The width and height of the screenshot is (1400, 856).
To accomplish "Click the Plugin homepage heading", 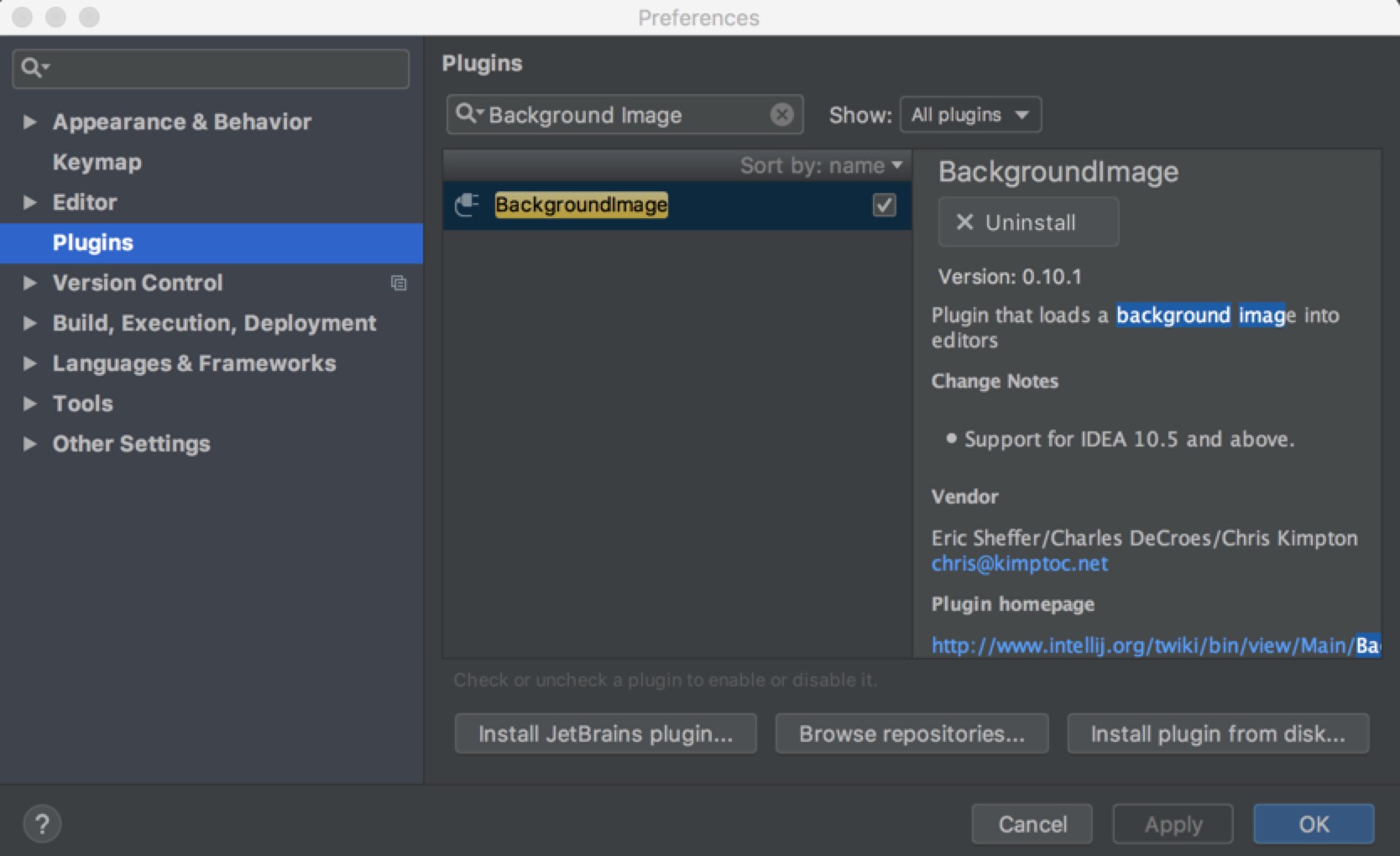I will pos(1013,604).
